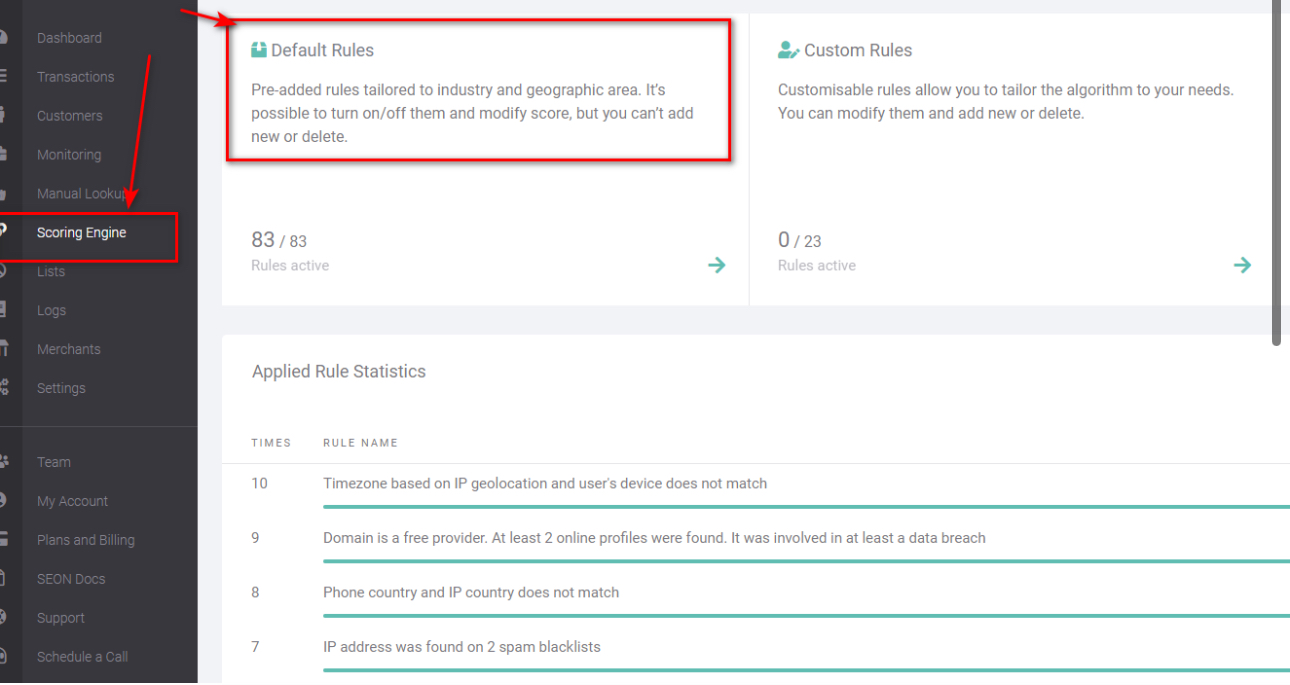This screenshot has height=685, width=1290.
Task: Click the Plans and Billing card icon
Action: click(x=4, y=540)
